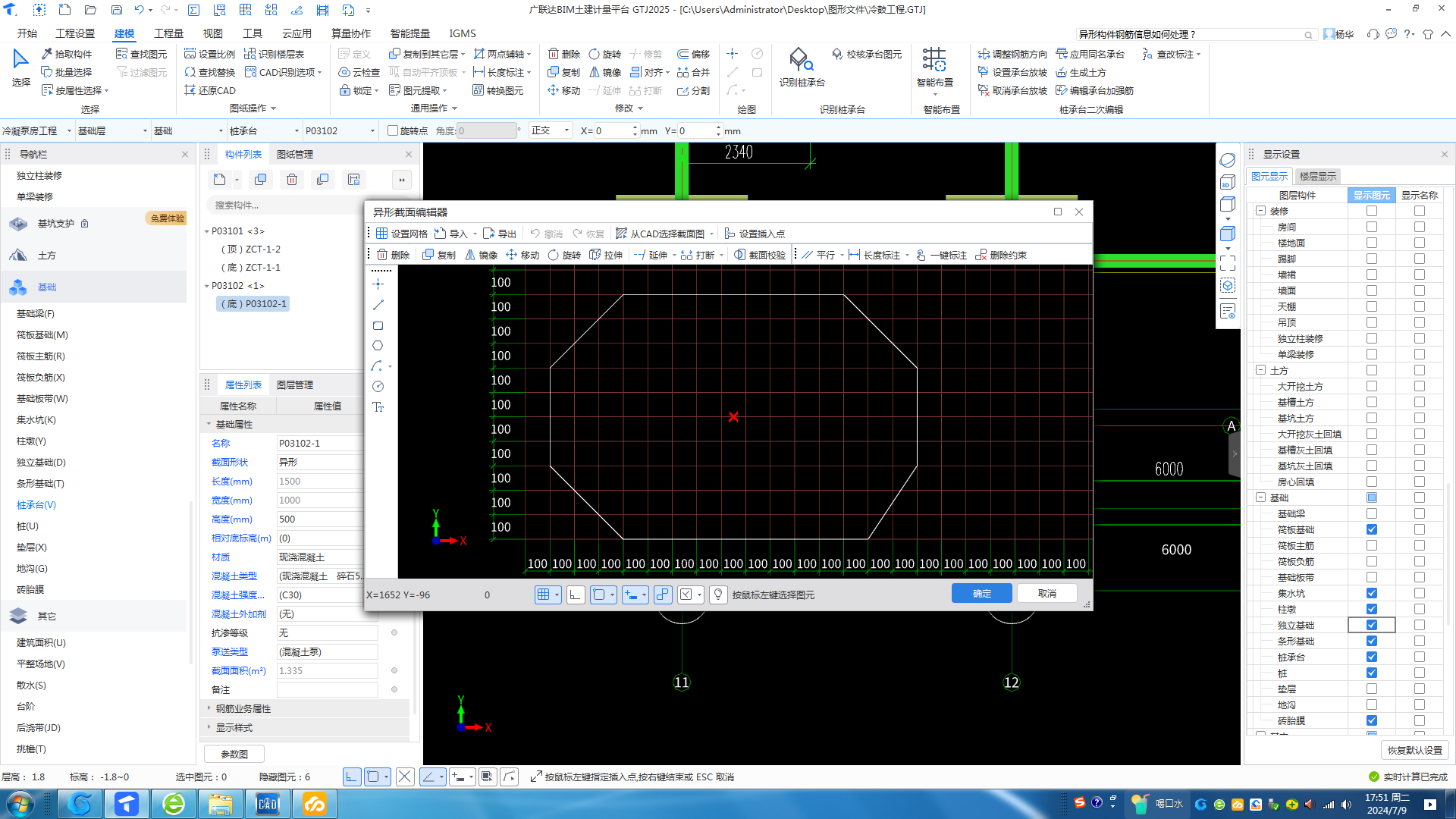Image resolution: width=1456 pixels, height=819 pixels.
Task: Switch to 楼层显示 tab
Action: click(1317, 176)
